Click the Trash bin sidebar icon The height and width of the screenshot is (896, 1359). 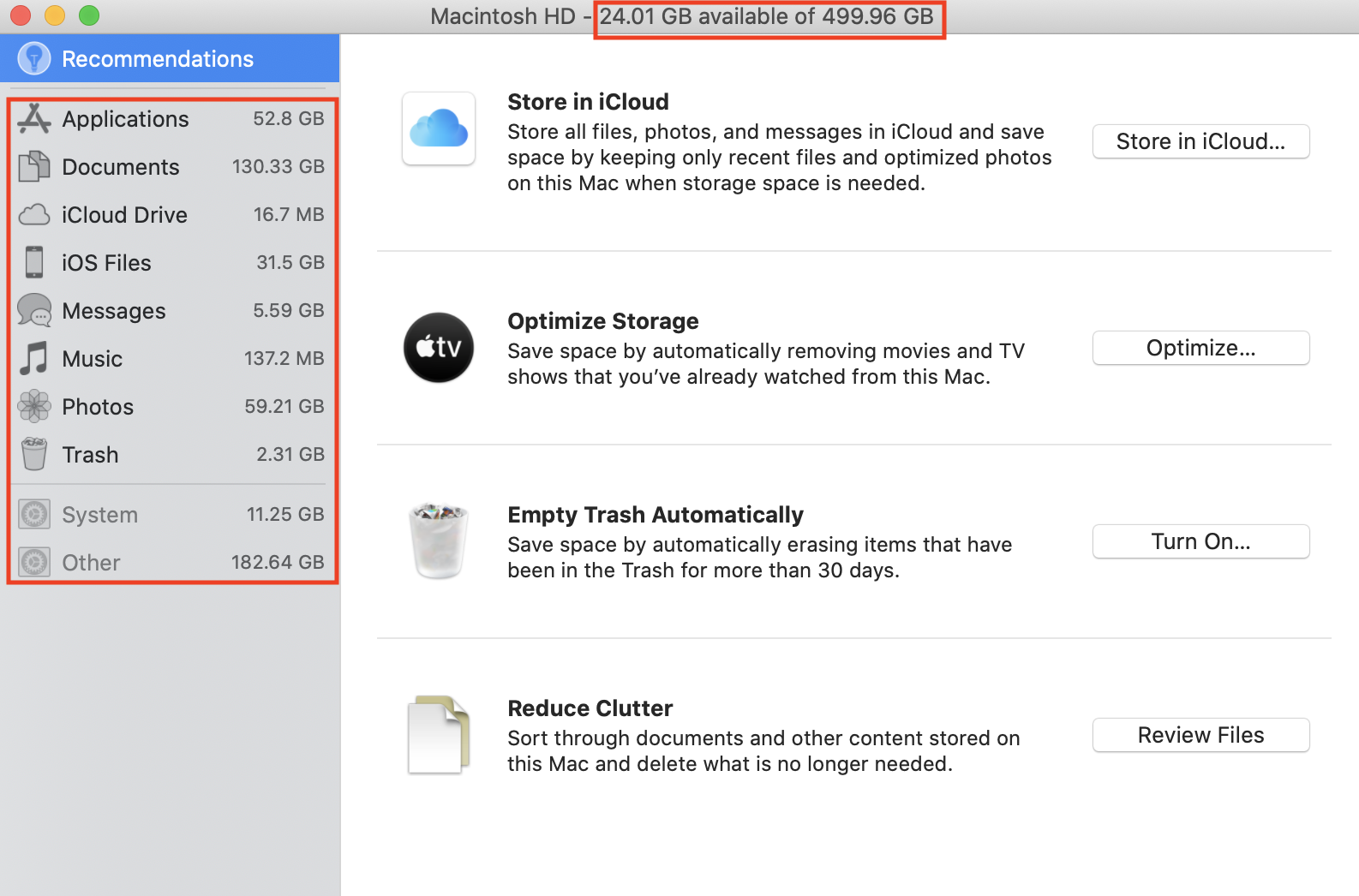(x=34, y=454)
